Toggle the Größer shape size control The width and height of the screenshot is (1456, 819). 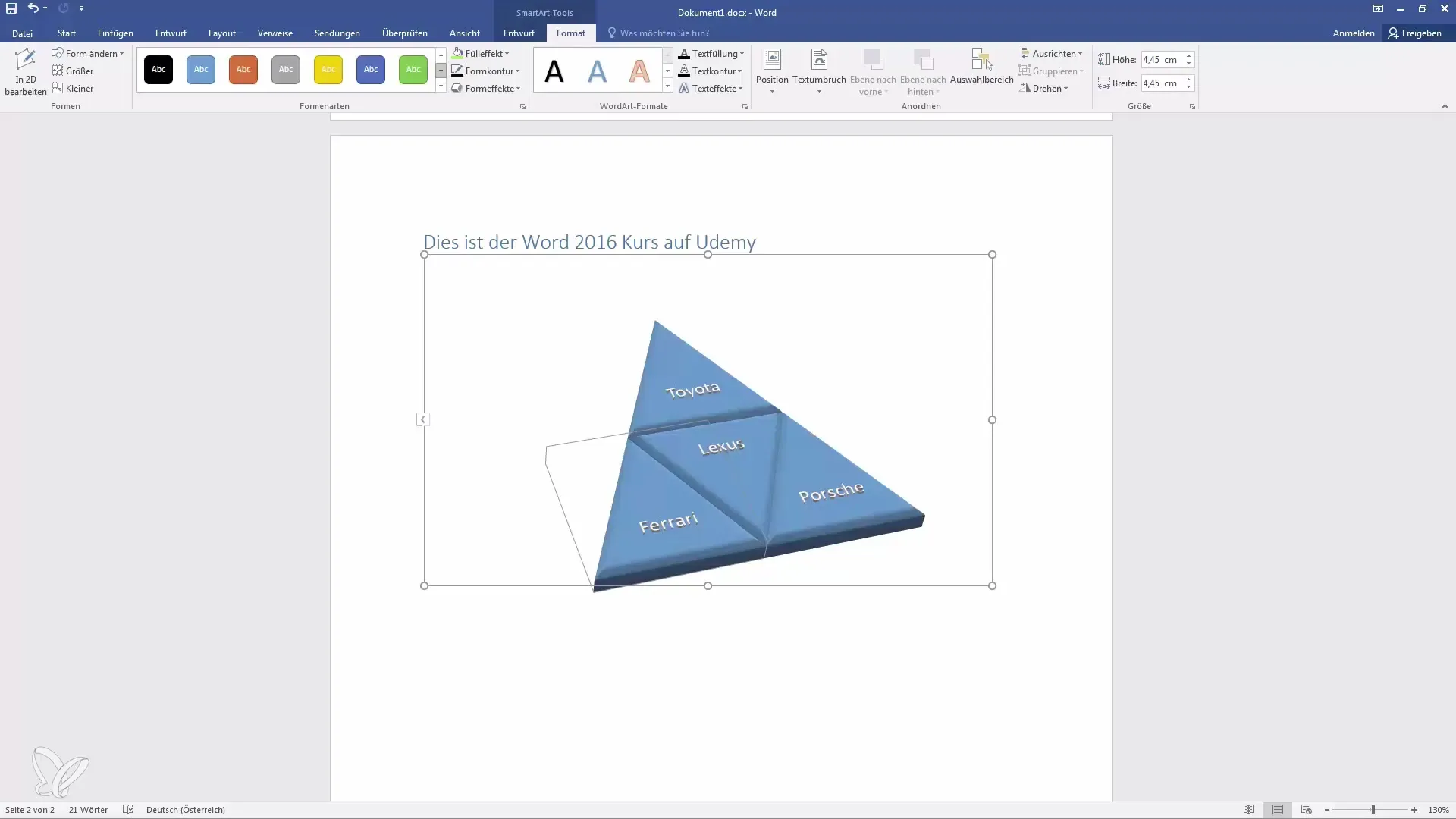point(79,70)
